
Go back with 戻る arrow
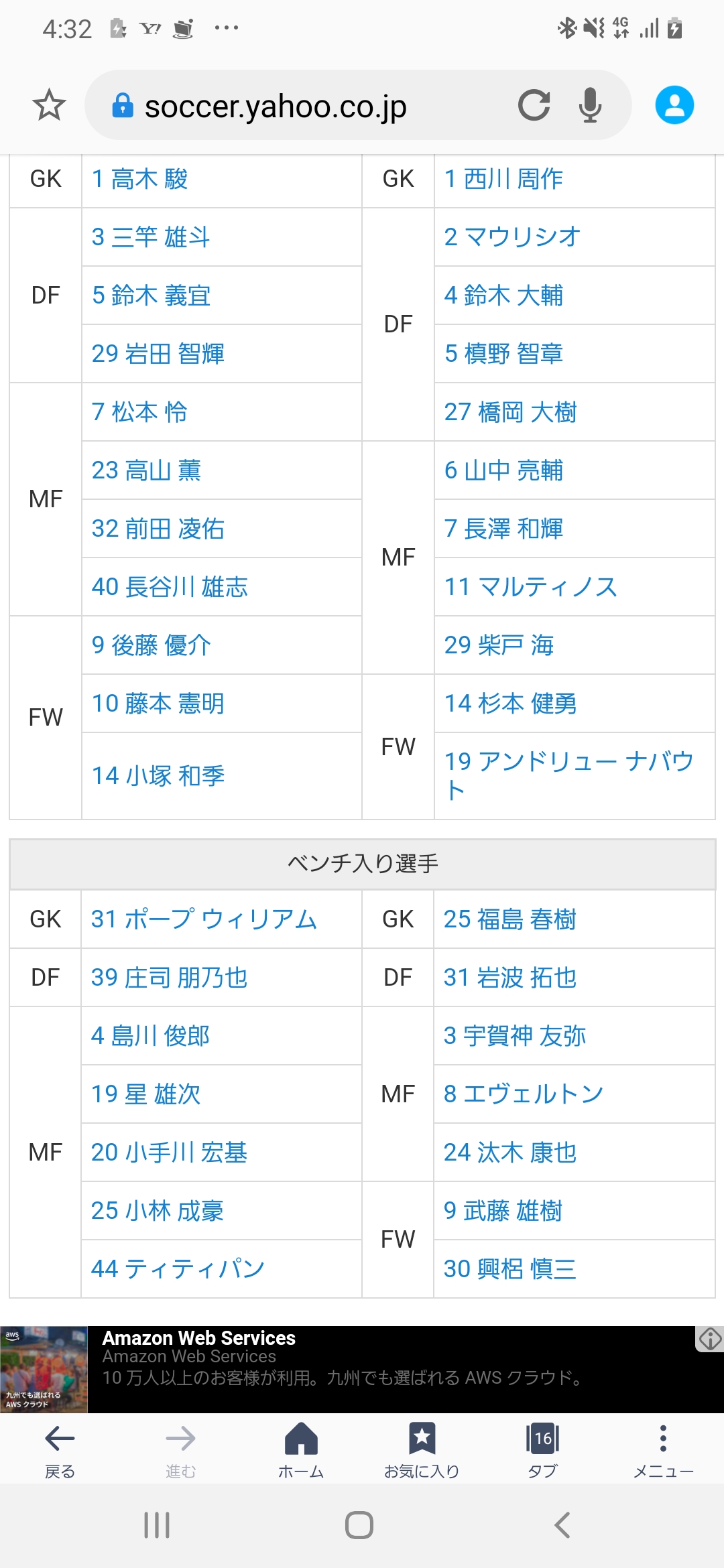pos(60,1450)
